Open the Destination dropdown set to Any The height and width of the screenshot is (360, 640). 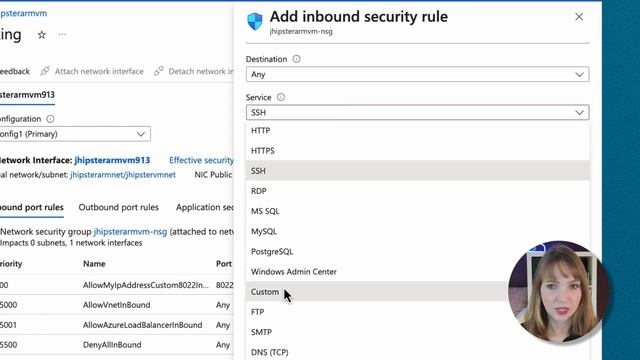point(417,74)
